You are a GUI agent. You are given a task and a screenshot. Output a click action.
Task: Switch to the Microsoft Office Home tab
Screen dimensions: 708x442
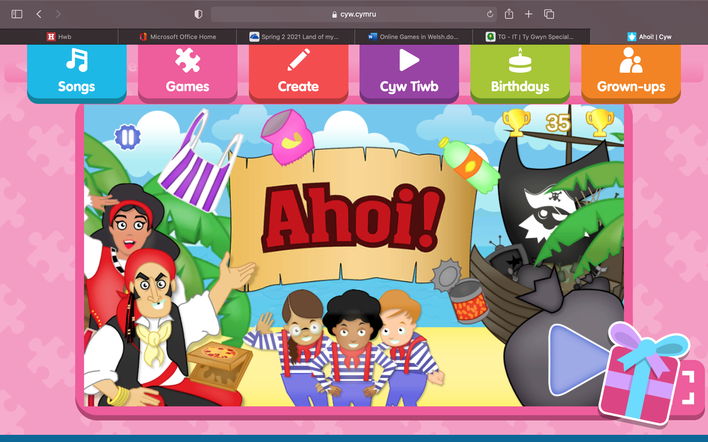(x=177, y=37)
